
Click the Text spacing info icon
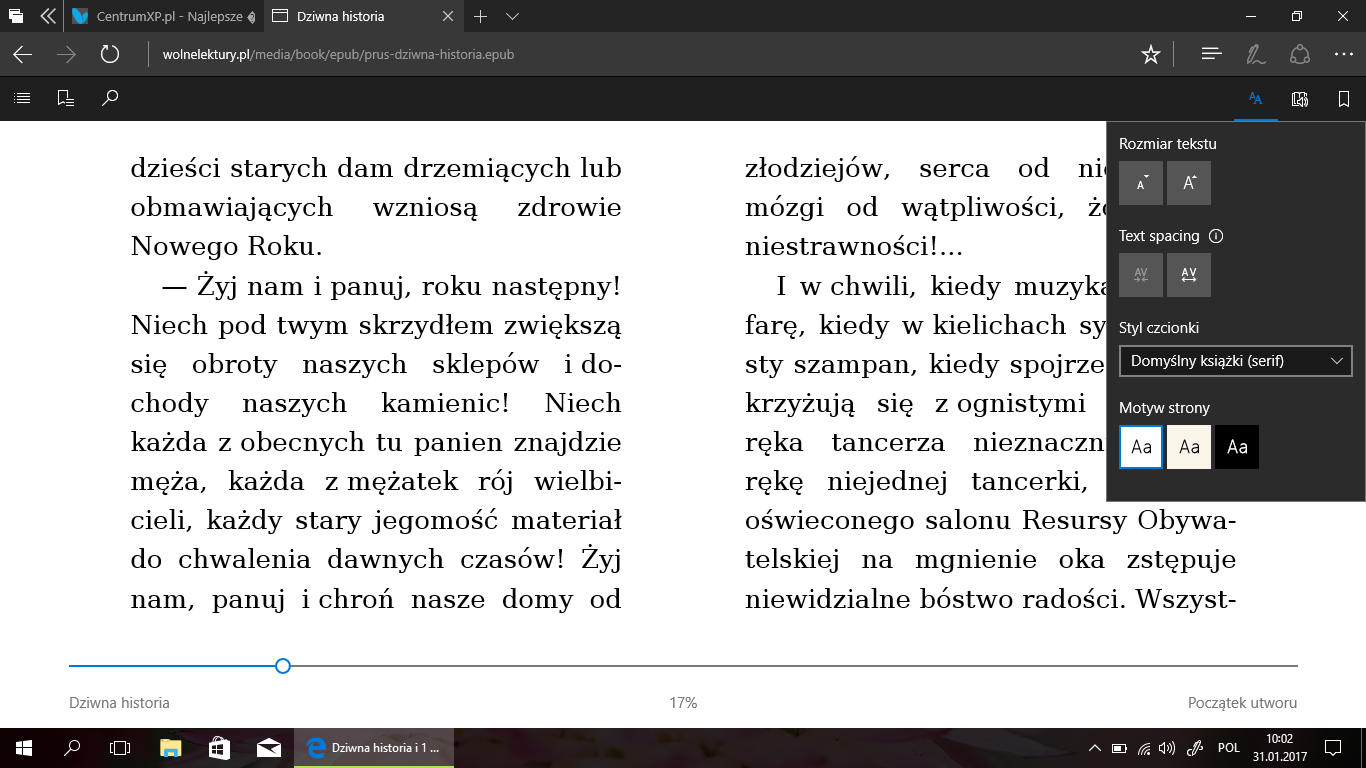[1216, 236]
